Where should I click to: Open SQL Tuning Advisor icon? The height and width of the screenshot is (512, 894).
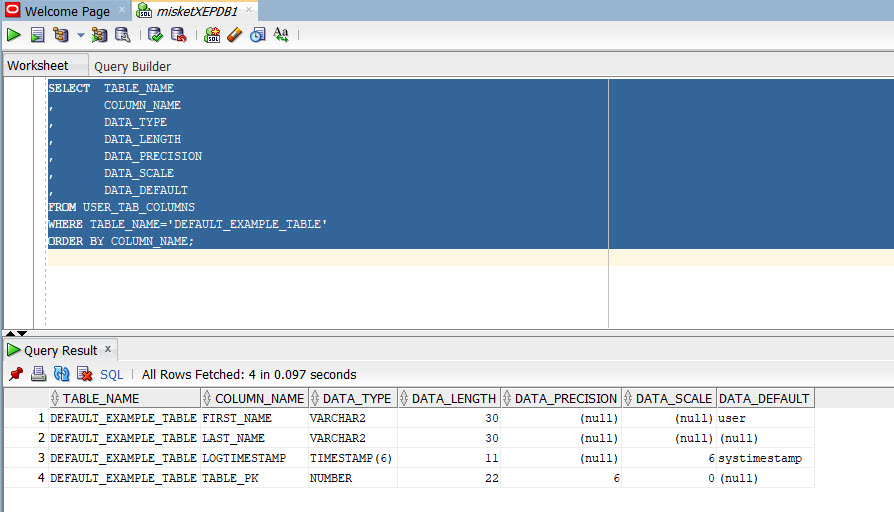point(123,35)
